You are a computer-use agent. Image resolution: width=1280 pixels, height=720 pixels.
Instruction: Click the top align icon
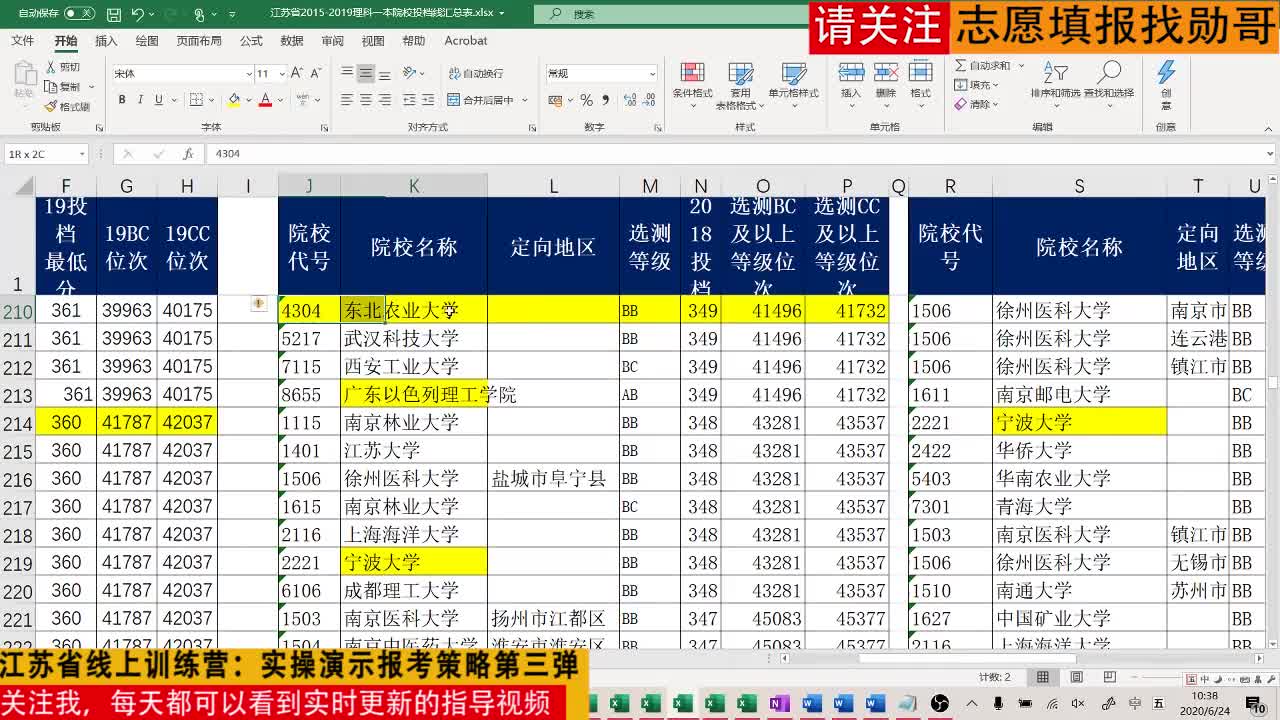coord(347,73)
